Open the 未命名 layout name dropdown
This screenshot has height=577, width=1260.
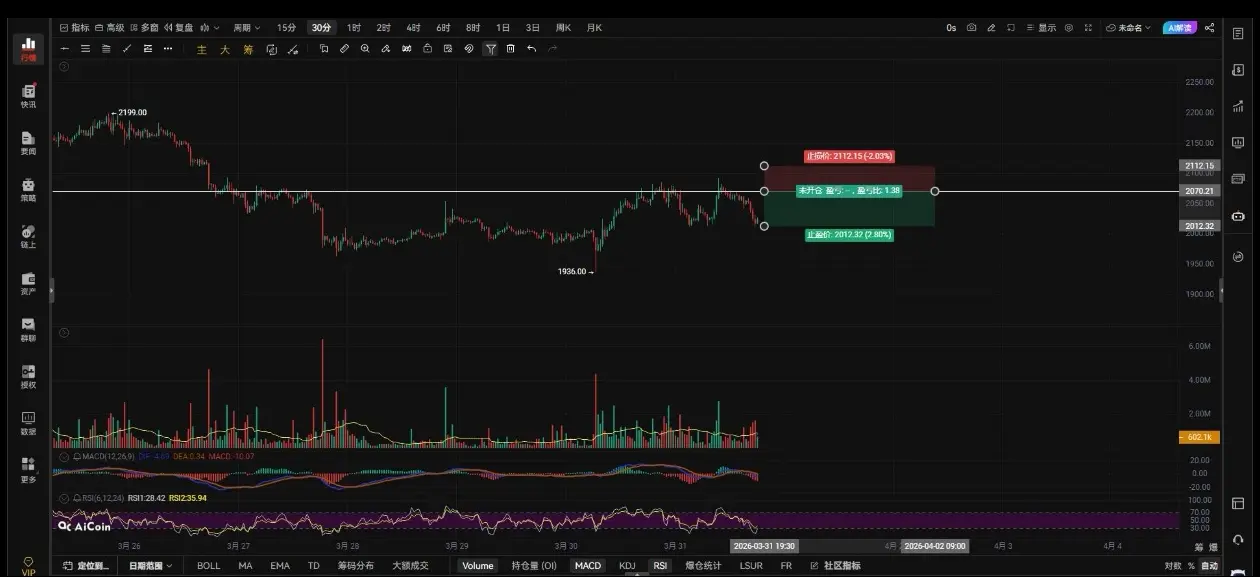[1128, 28]
